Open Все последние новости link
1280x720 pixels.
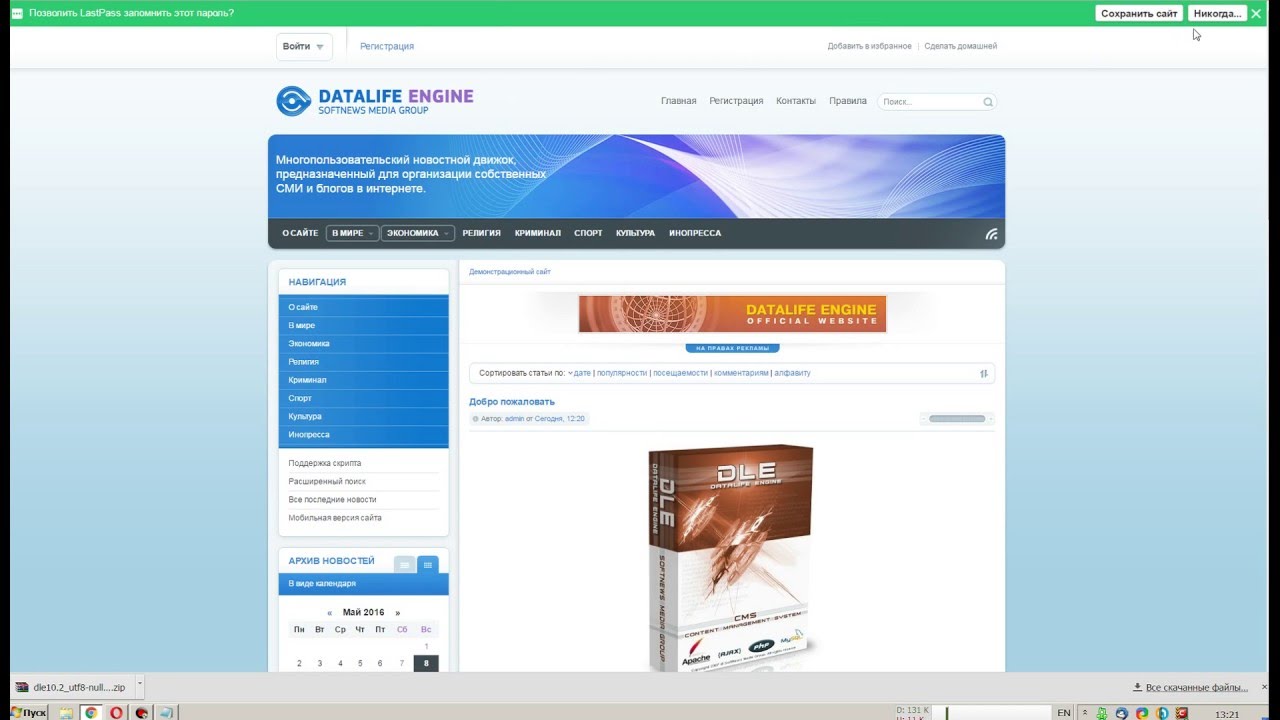coord(332,499)
